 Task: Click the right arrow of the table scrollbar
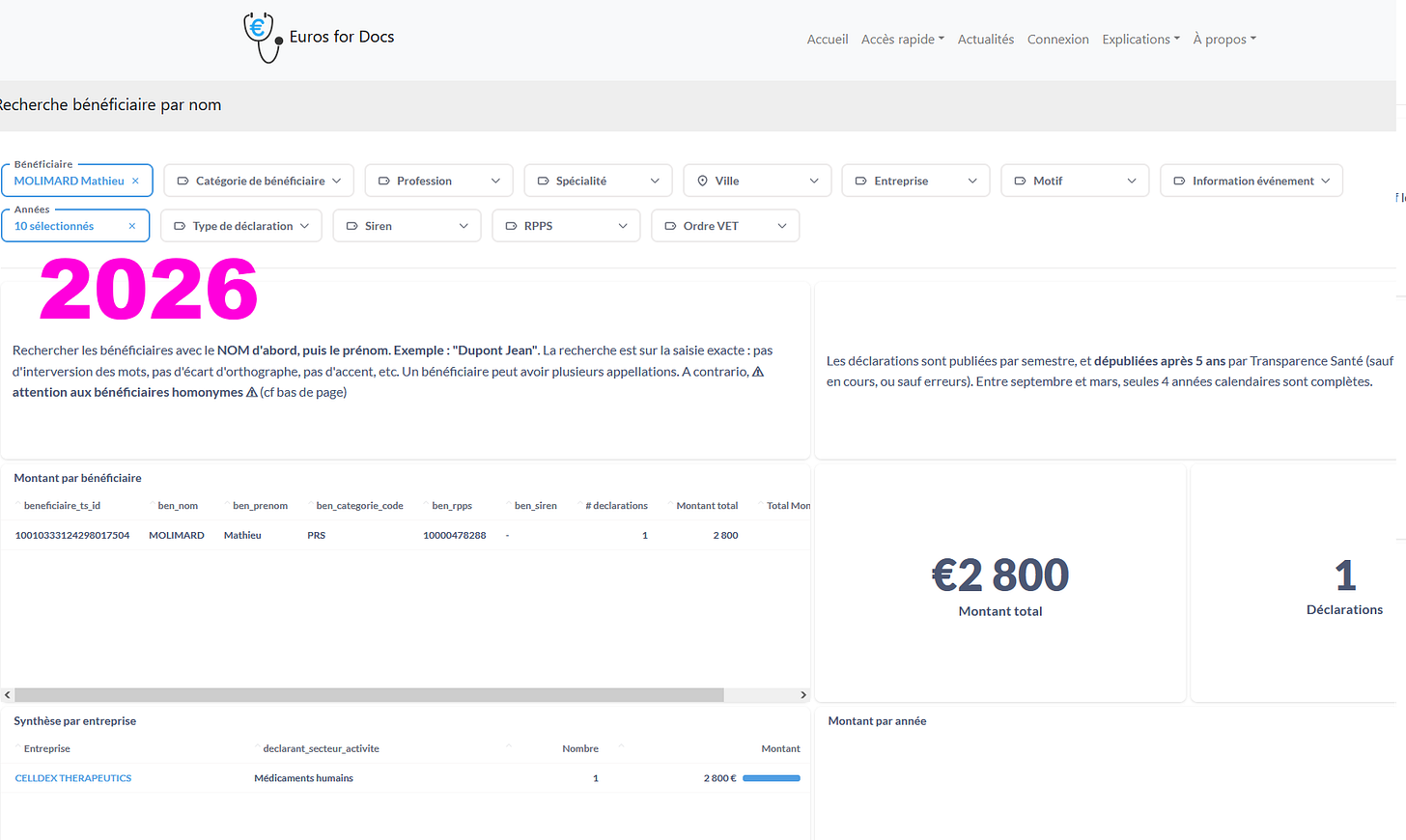click(803, 695)
